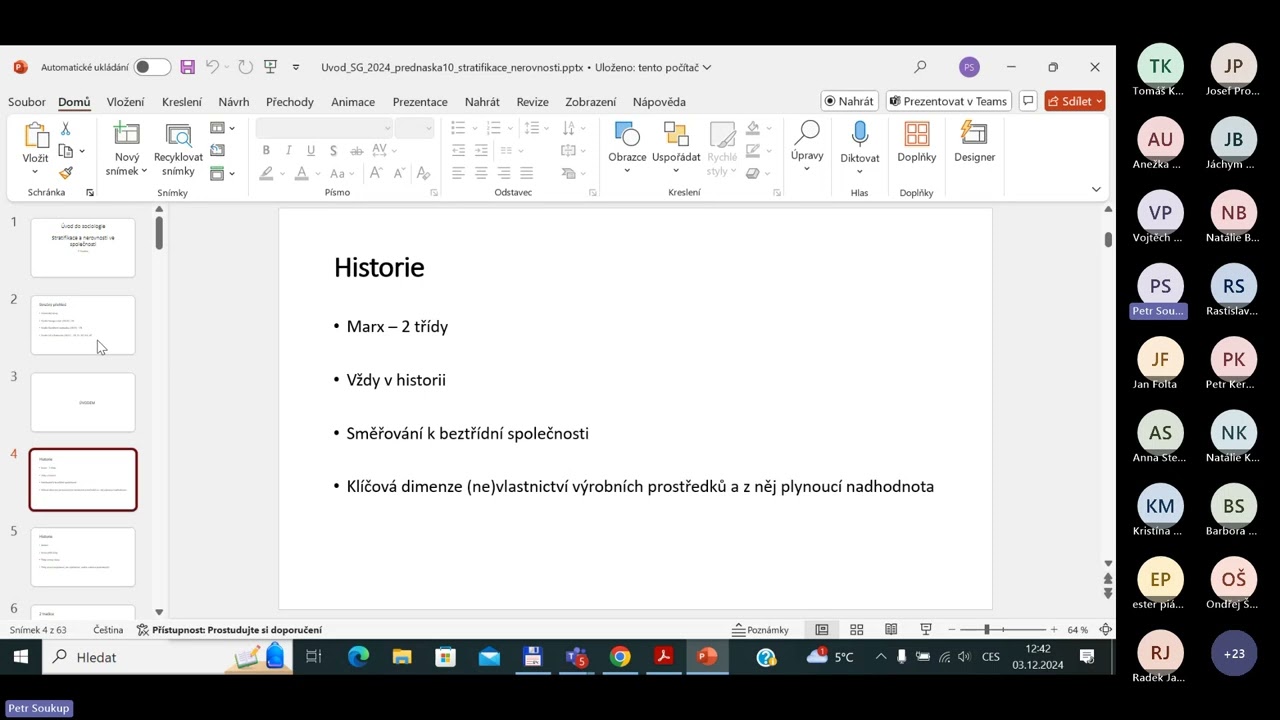Select slide 5 thumbnail
Screen dimensions: 1280x720
pos(83,556)
